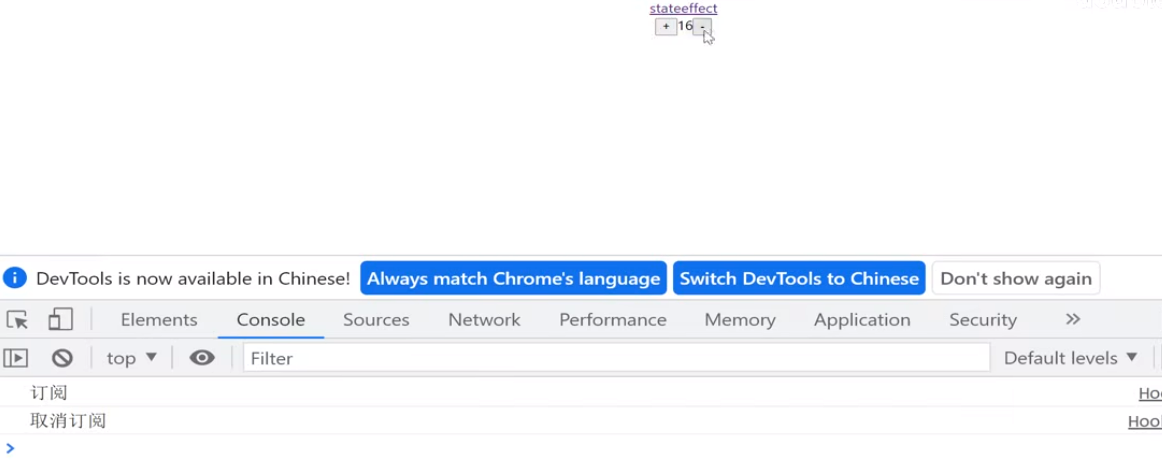Screen dimensions: 1162x462
Task: Switch to the Console tab
Action: point(270,320)
